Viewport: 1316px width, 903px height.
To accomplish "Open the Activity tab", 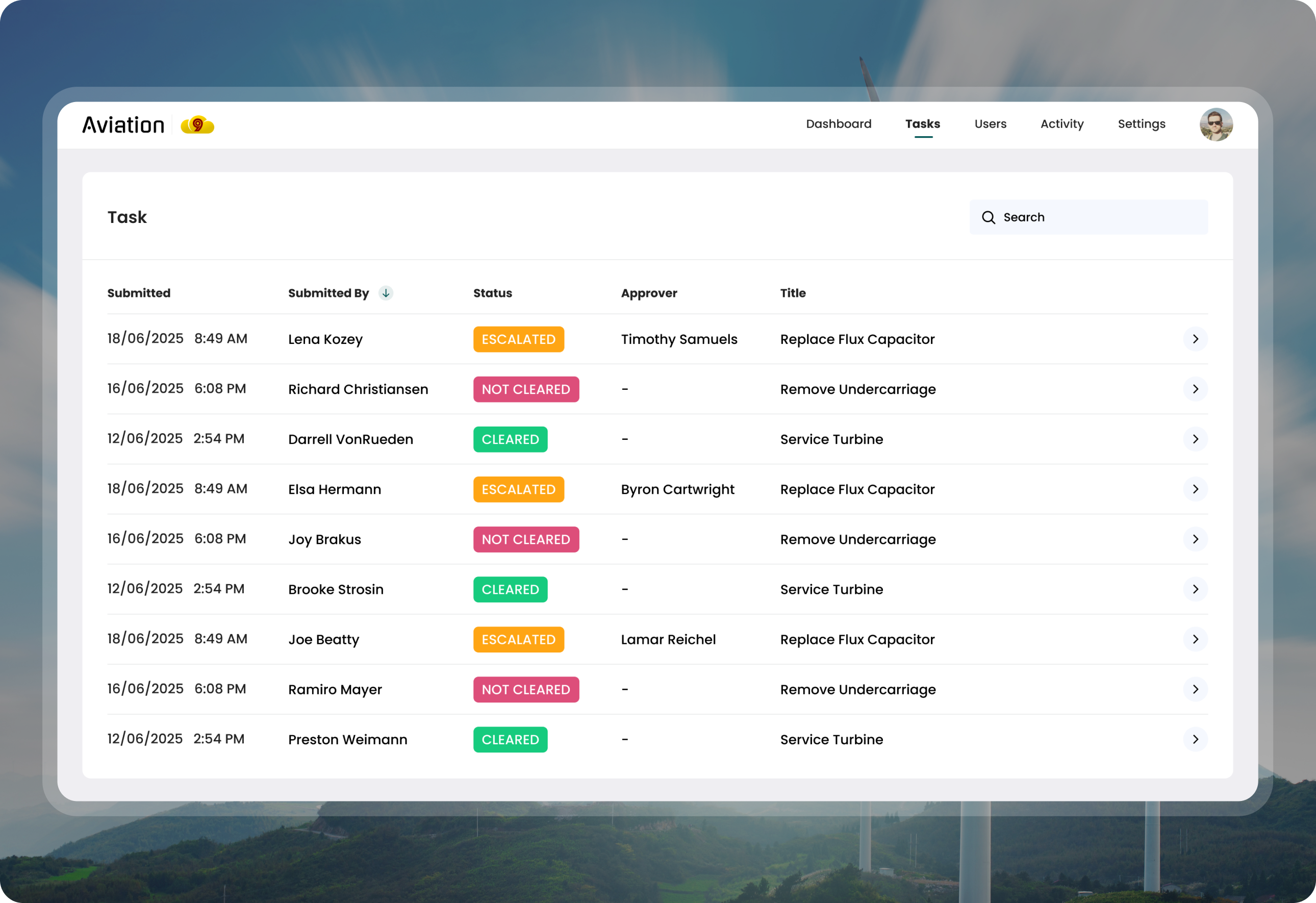I will click(x=1062, y=124).
